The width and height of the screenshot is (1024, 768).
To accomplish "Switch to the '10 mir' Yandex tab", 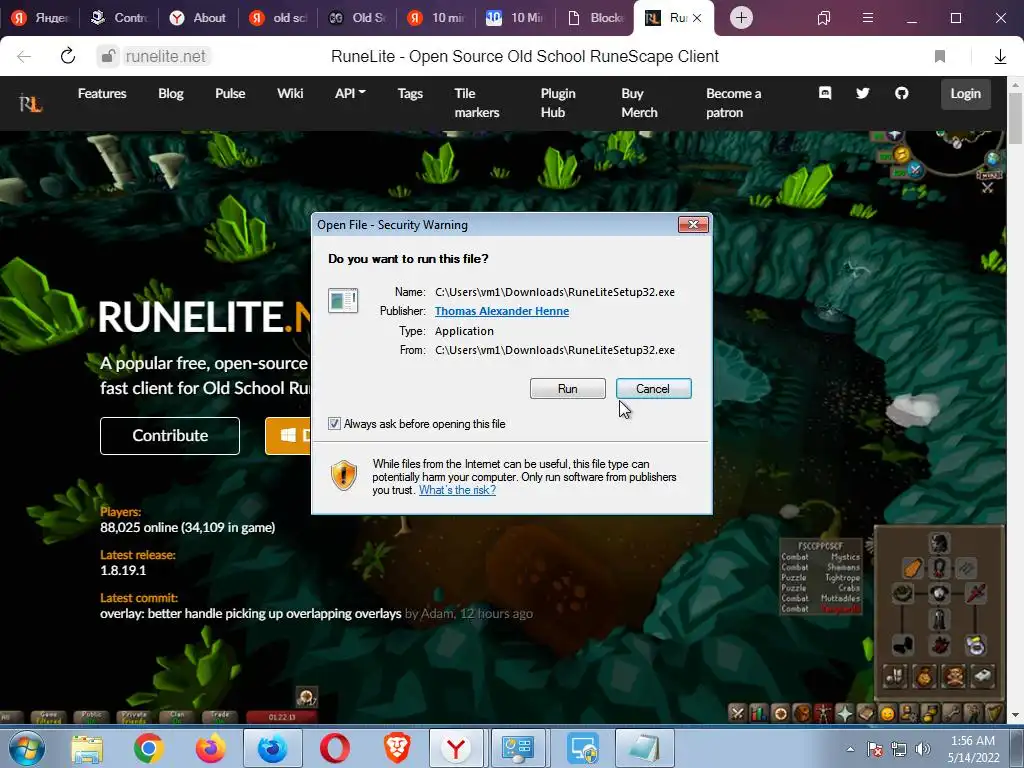I will 436,18.
